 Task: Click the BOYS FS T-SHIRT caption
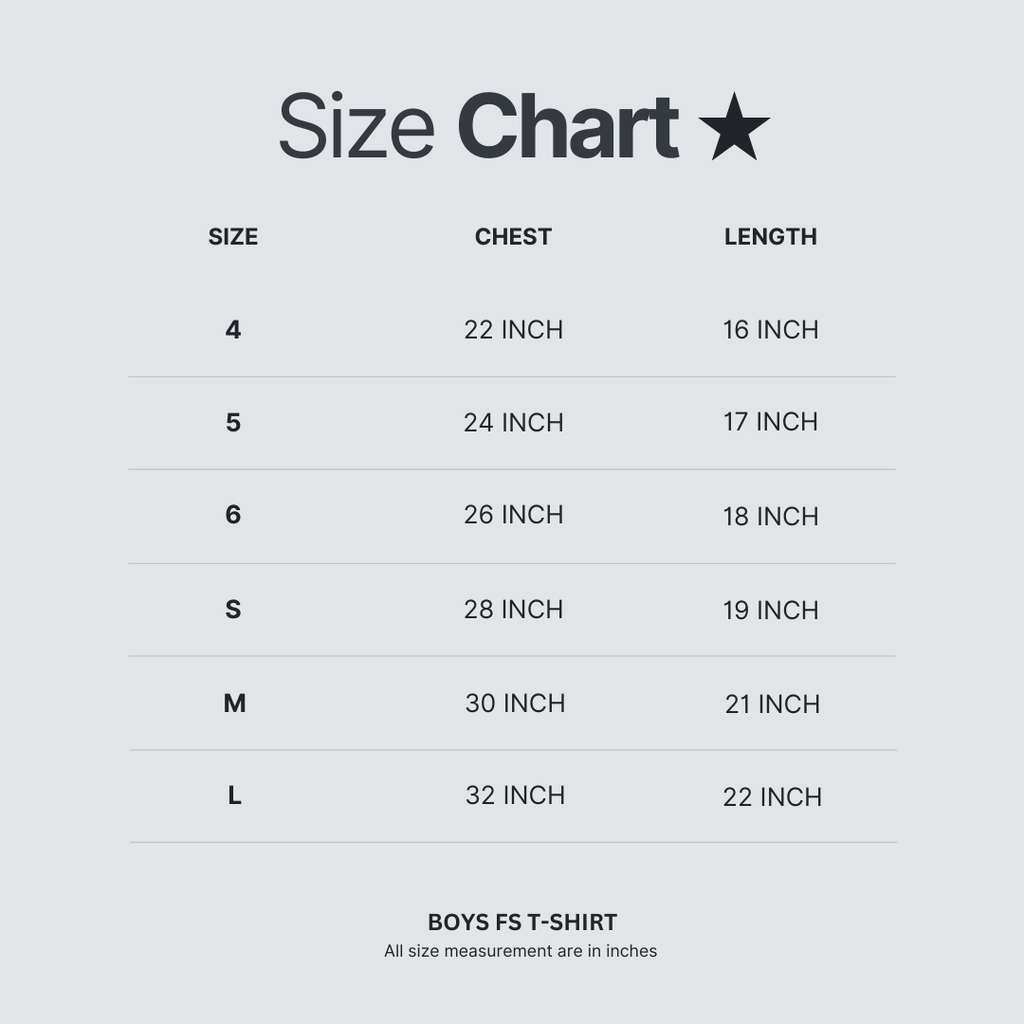coord(522,922)
